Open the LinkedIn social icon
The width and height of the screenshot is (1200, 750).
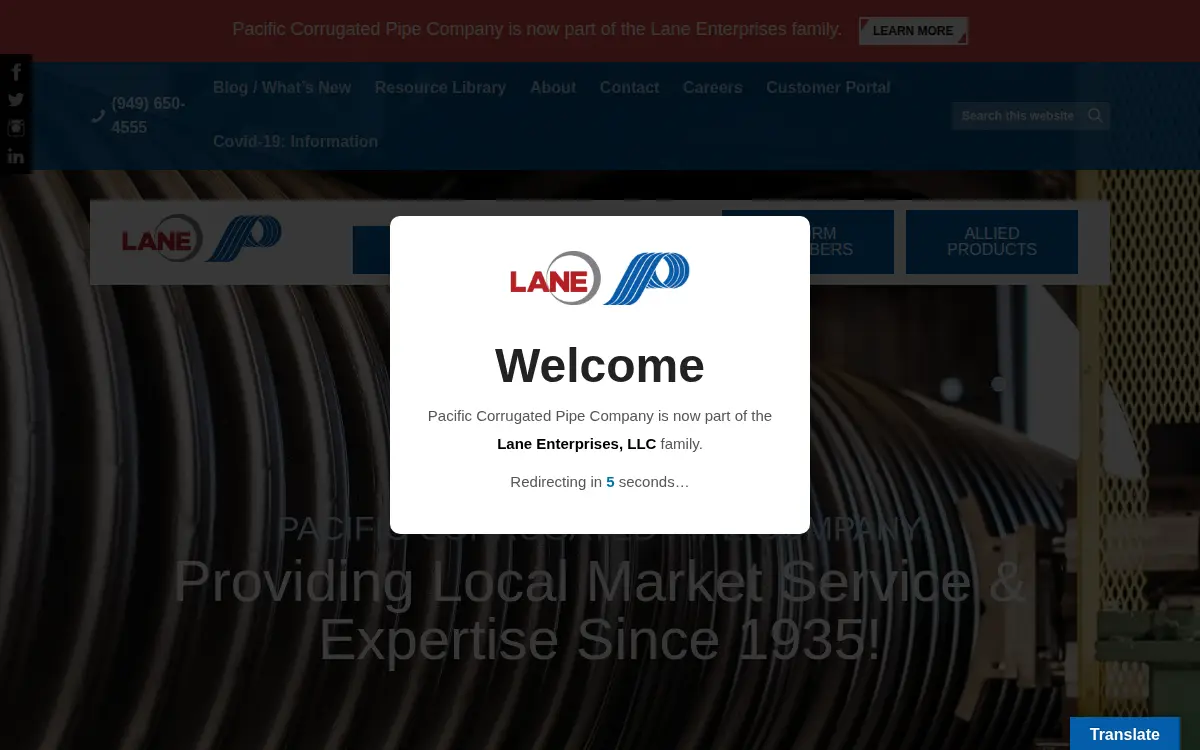point(16,156)
